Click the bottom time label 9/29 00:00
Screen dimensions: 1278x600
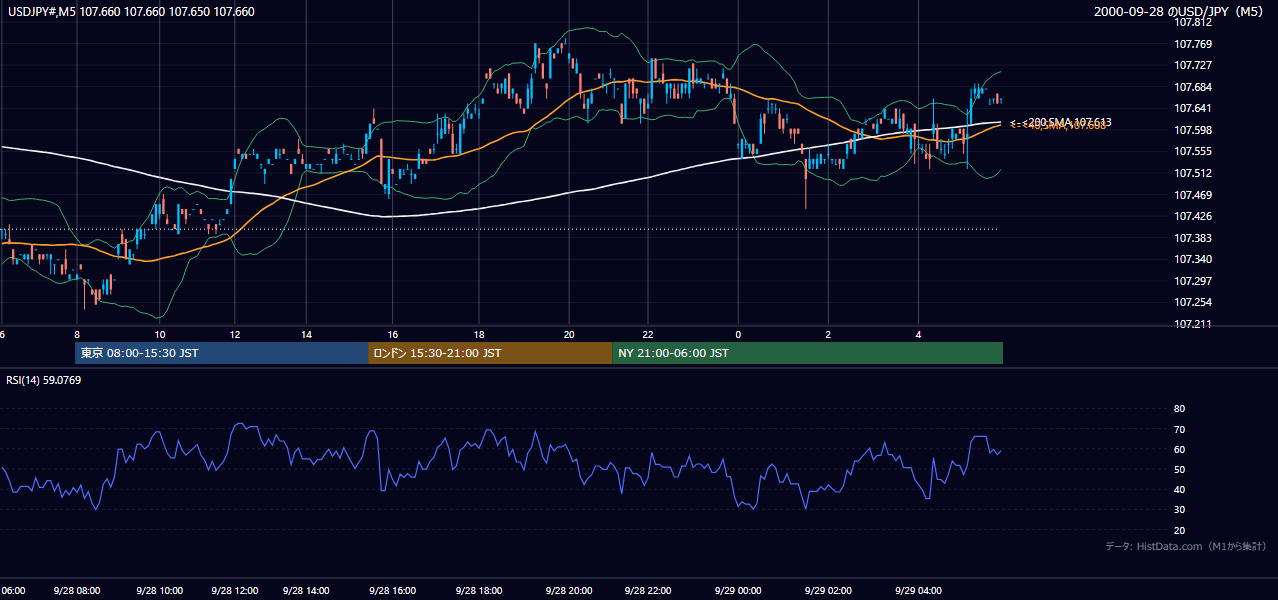pos(738,591)
